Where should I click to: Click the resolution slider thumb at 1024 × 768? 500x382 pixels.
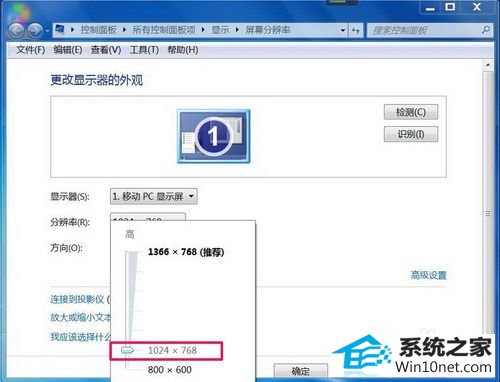click(x=127, y=350)
